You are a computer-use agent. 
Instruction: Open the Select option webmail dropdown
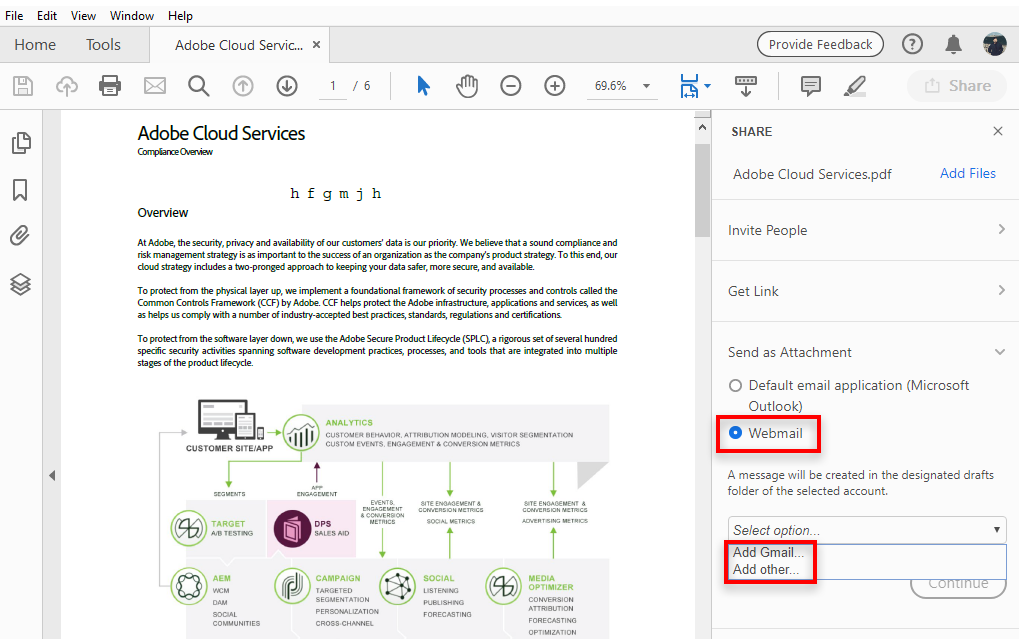click(x=867, y=530)
